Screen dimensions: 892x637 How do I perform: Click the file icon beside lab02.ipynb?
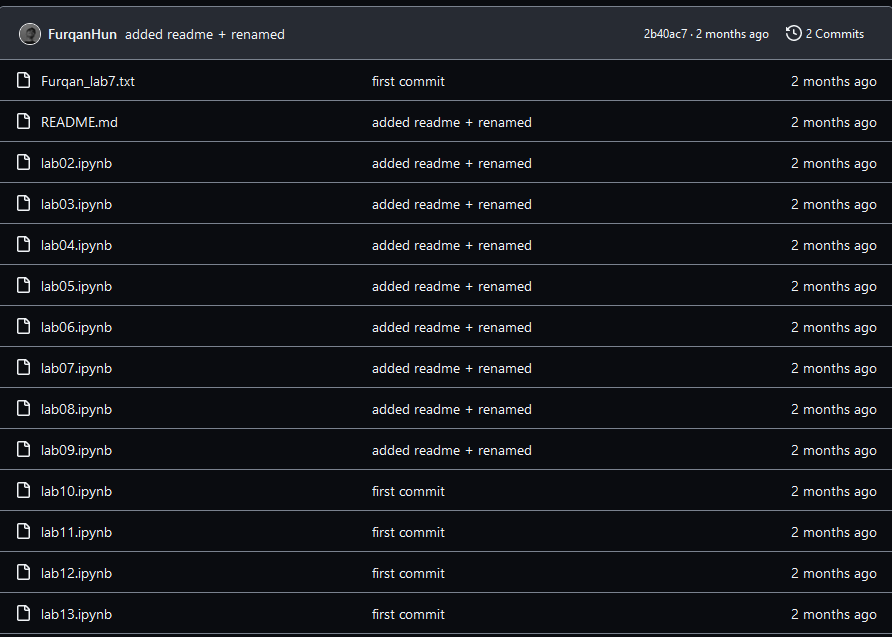23,163
